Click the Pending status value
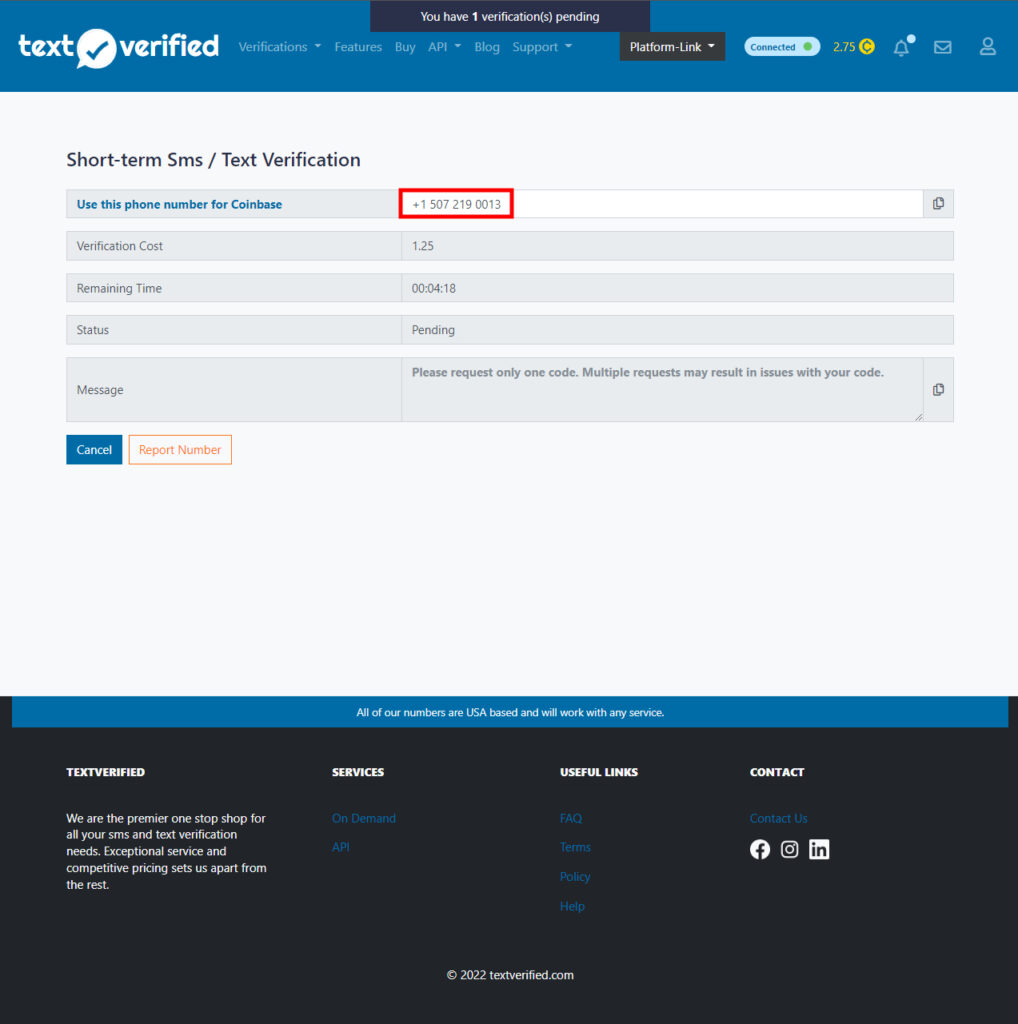Screen dimensions: 1018x1024 (x=433, y=330)
